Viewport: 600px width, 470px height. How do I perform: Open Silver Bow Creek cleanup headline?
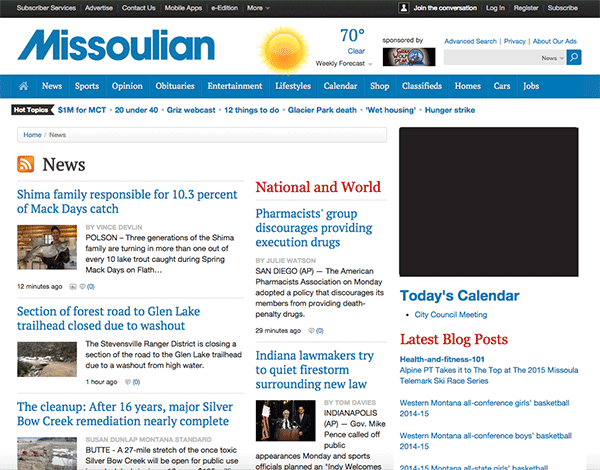tap(125, 414)
